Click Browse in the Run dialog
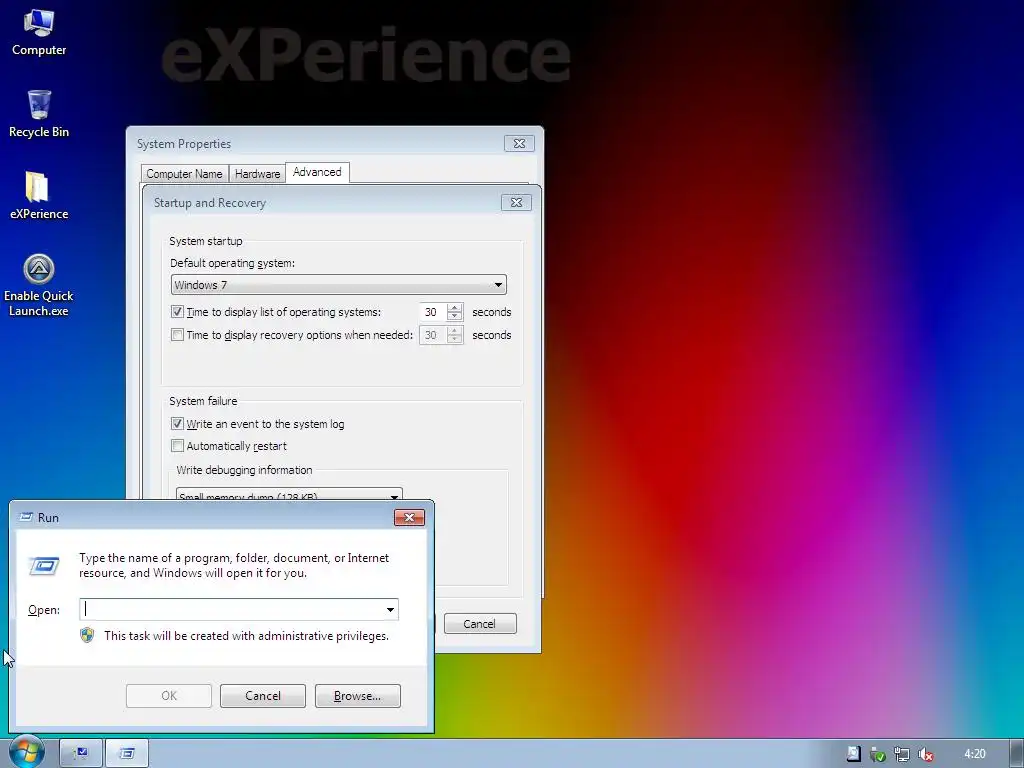1024x768 pixels. pos(357,696)
